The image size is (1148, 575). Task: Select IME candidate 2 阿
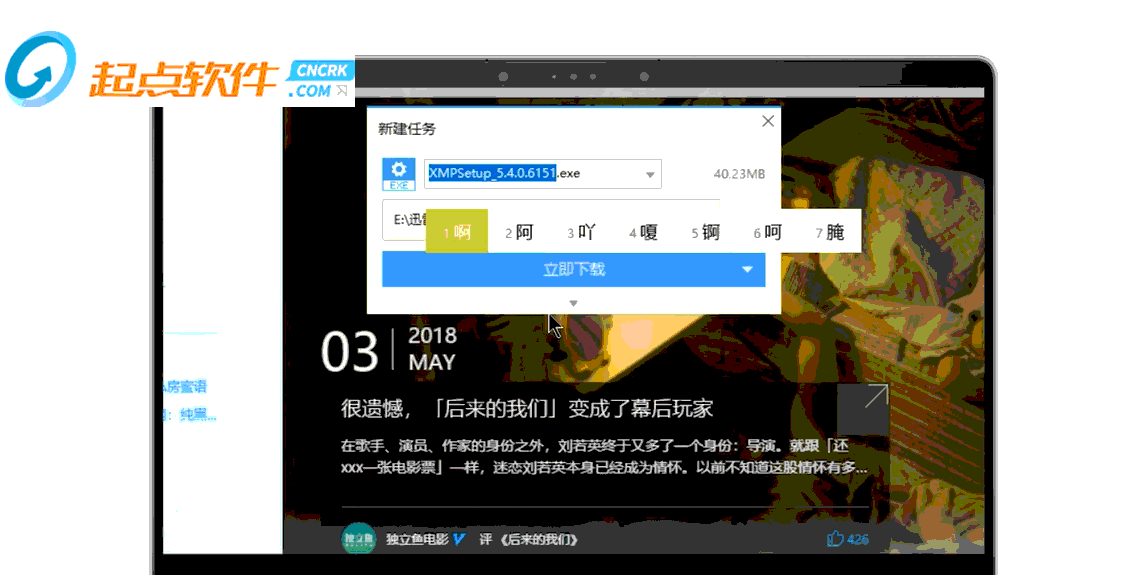(519, 232)
